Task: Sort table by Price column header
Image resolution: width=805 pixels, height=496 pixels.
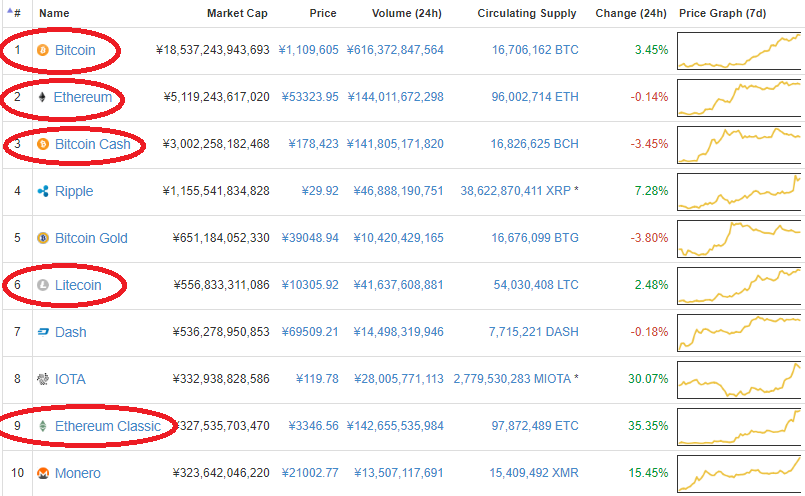Action: (323, 13)
